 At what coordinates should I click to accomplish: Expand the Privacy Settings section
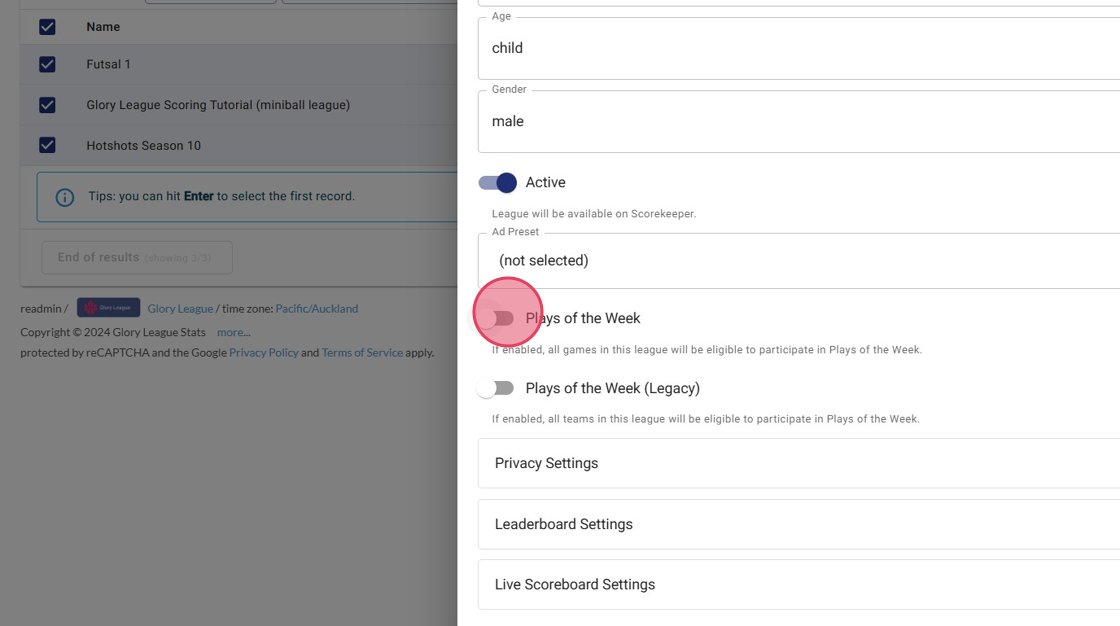(798, 463)
